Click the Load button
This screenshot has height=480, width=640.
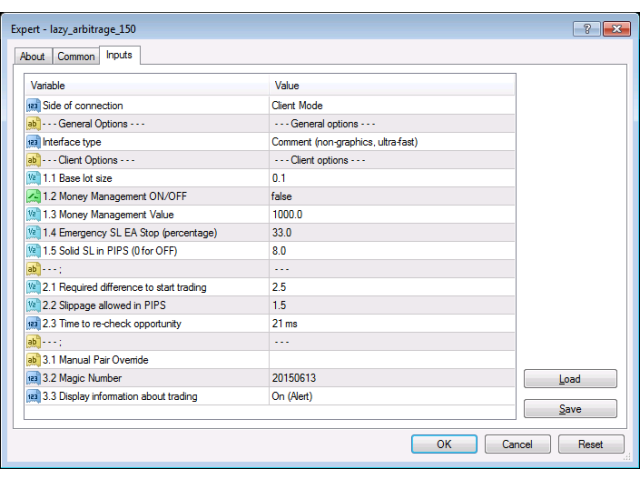pos(570,380)
